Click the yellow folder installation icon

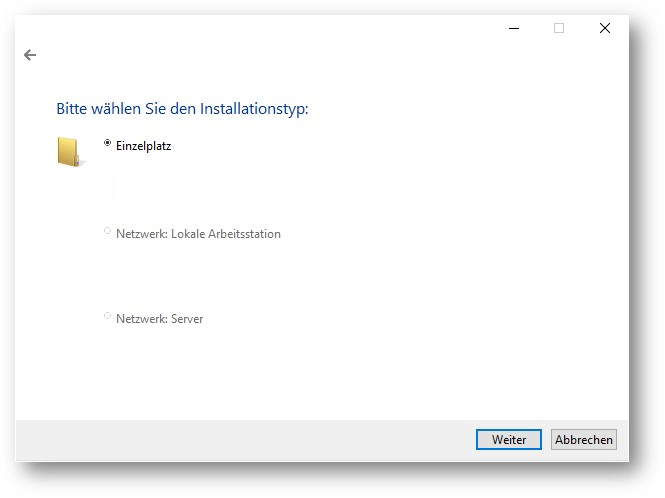(70, 152)
